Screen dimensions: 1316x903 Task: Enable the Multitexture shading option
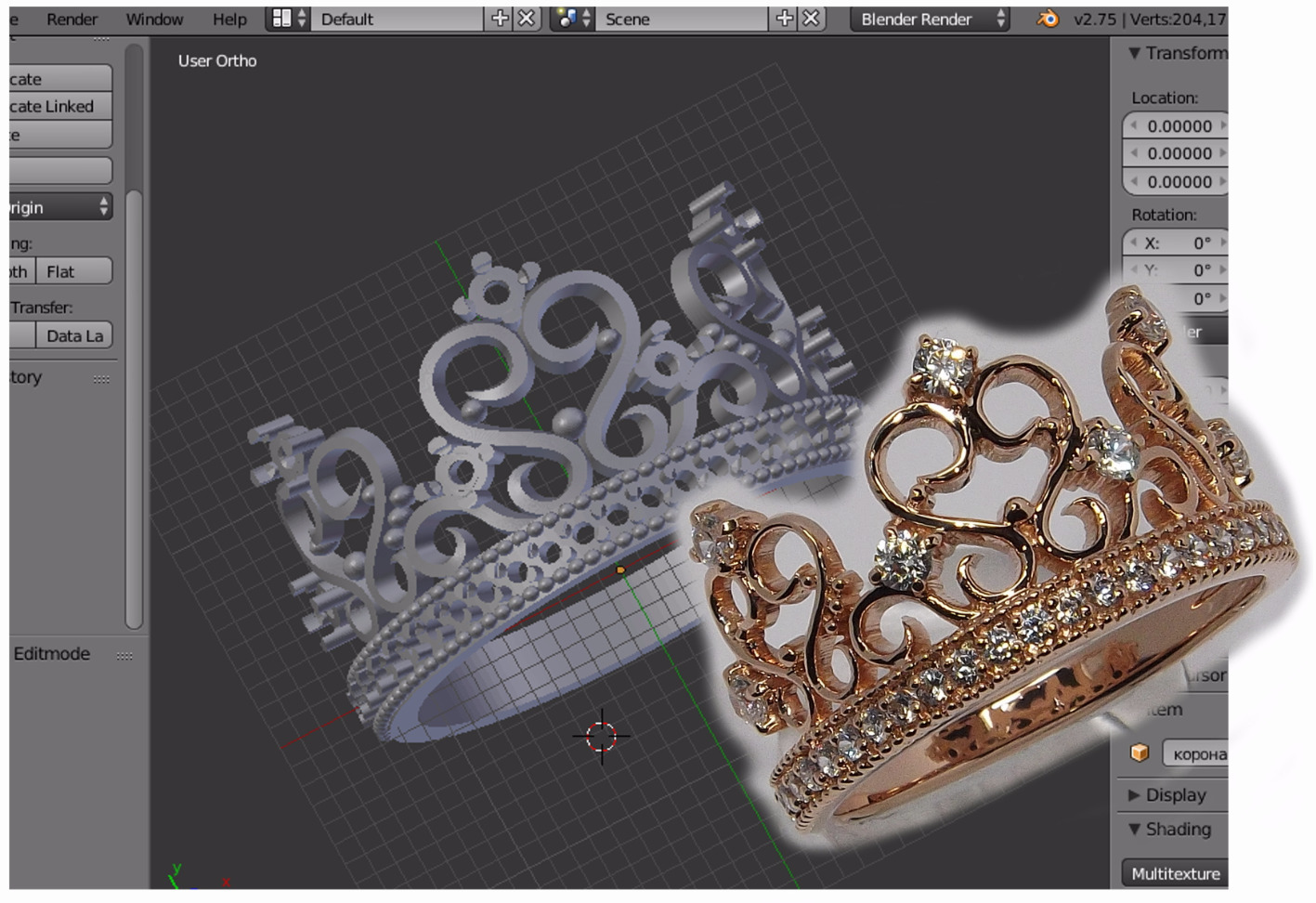point(1175,873)
